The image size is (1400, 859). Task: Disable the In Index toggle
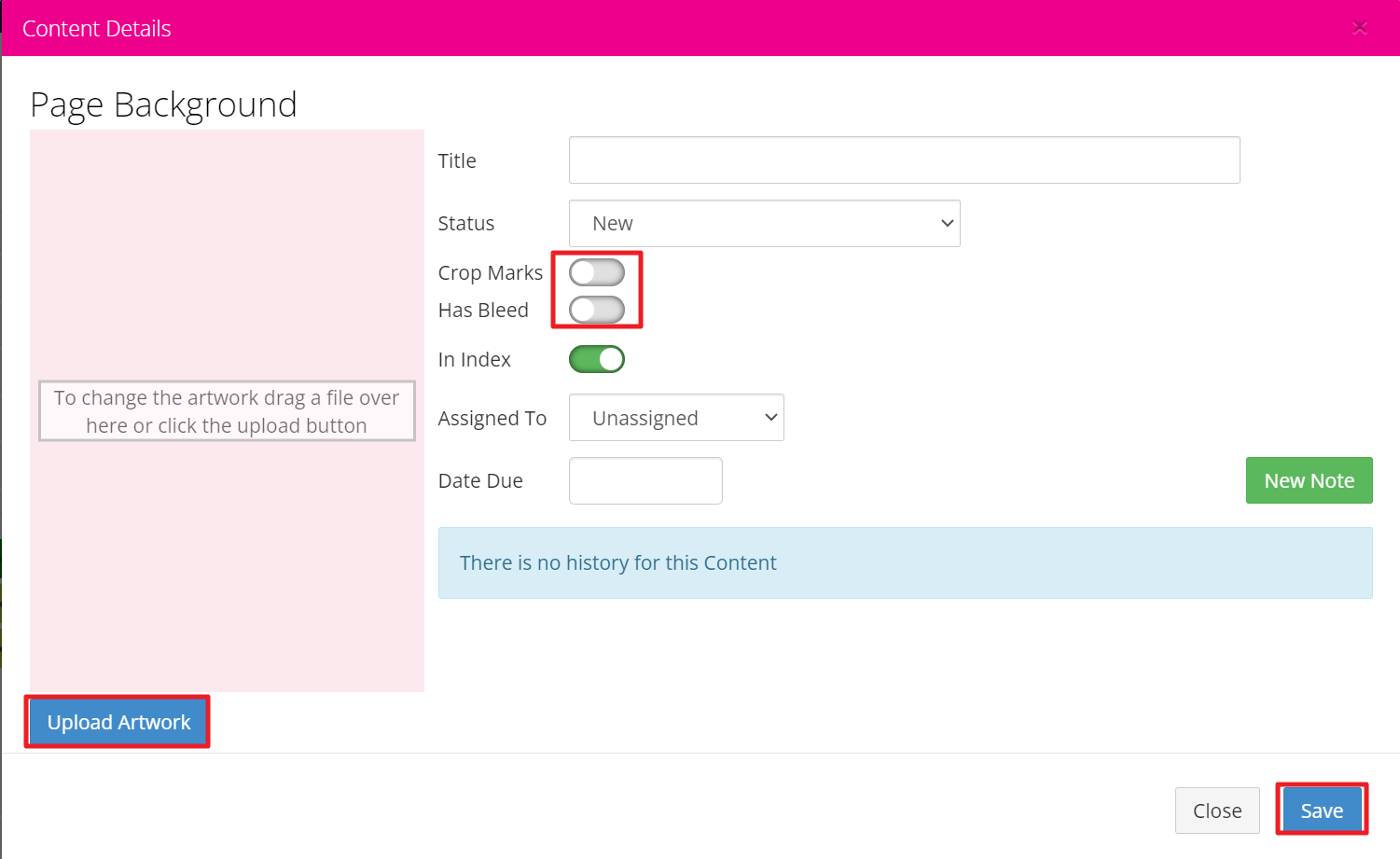597,359
